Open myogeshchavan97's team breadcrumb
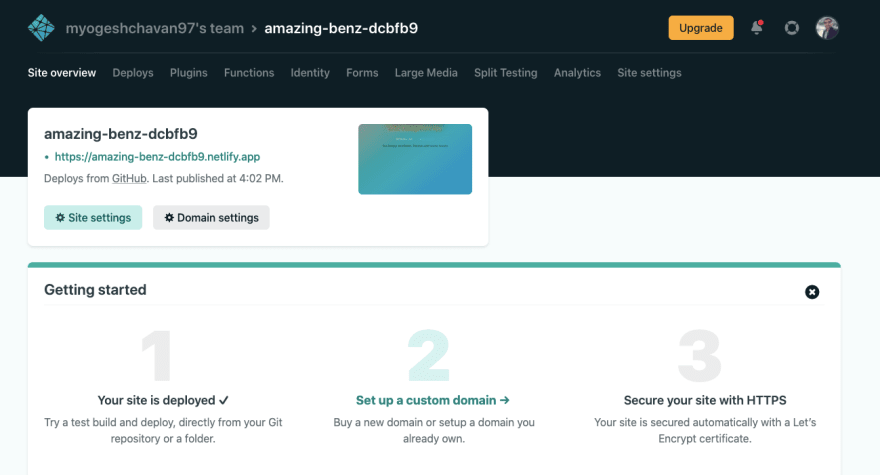 coord(155,28)
